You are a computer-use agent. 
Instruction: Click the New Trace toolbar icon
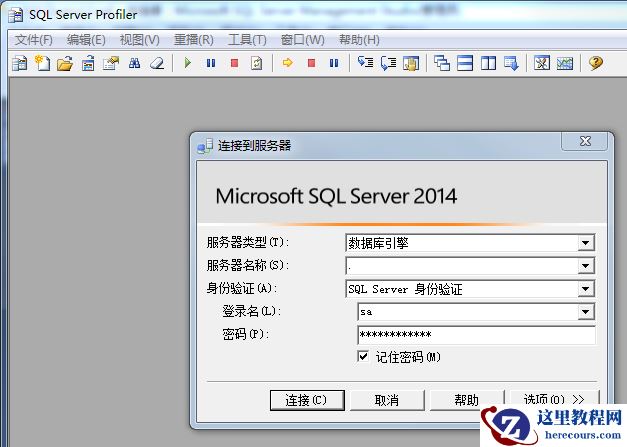(x=19, y=63)
